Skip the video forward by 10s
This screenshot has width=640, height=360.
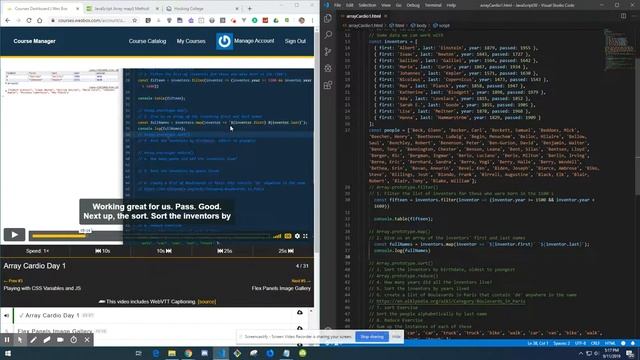[164, 251]
